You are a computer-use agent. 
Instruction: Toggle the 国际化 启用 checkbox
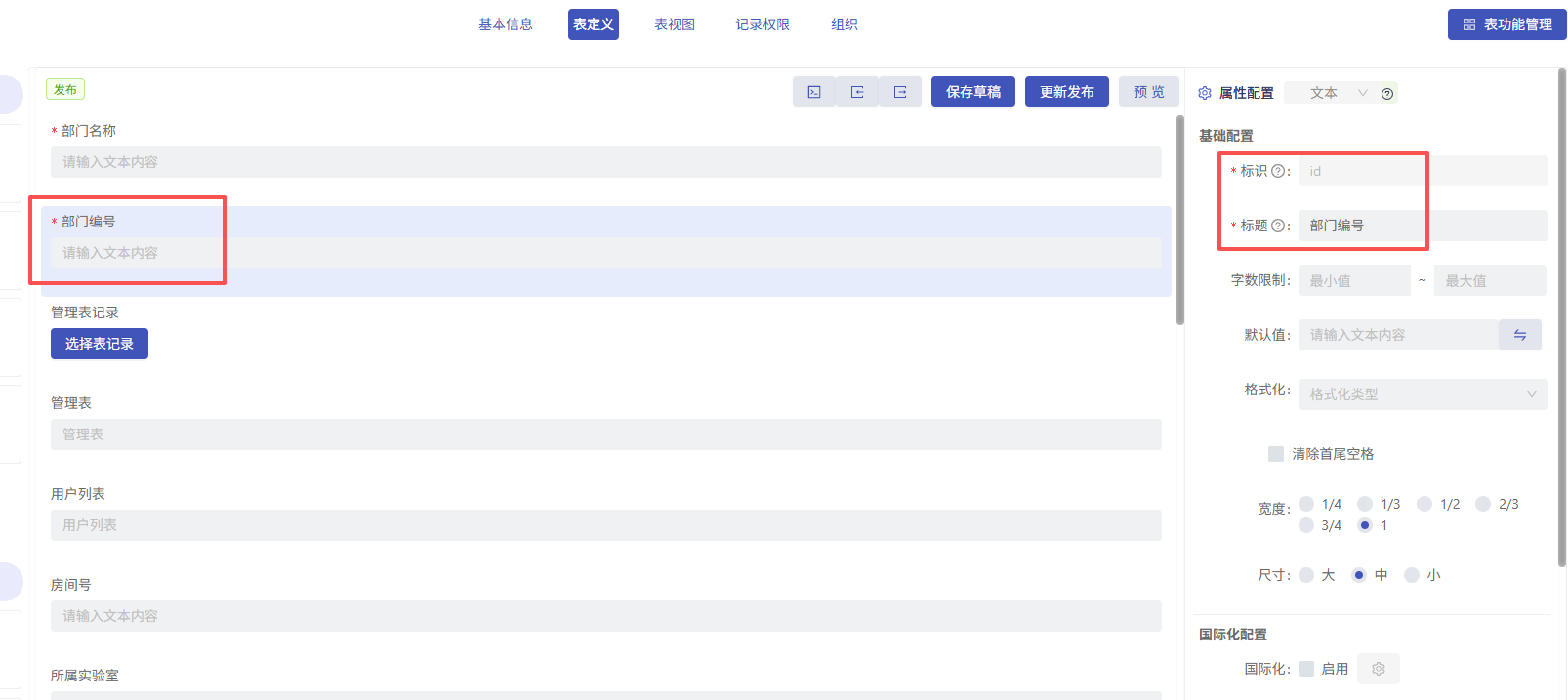coord(1306,669)
